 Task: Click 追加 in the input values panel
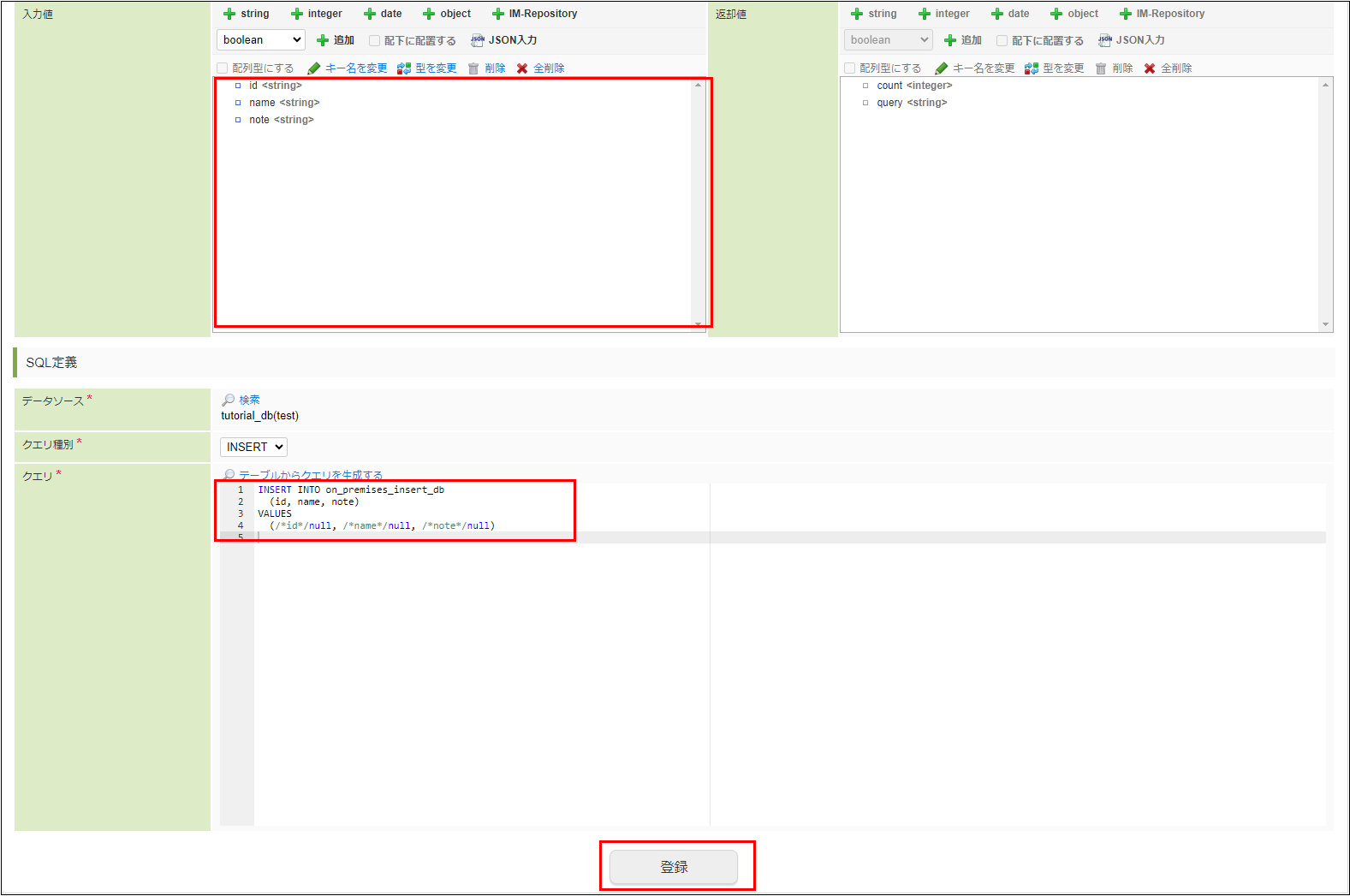coord(336,40)
